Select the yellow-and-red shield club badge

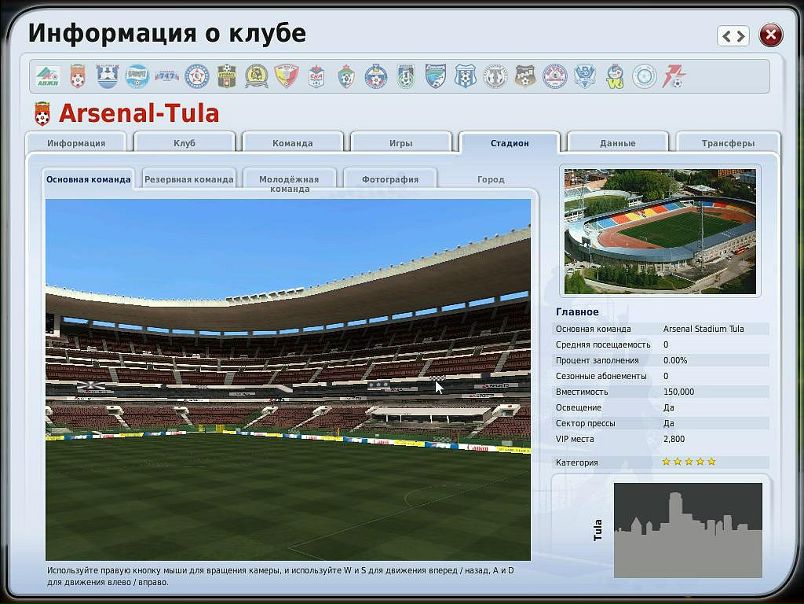[286, 76]
